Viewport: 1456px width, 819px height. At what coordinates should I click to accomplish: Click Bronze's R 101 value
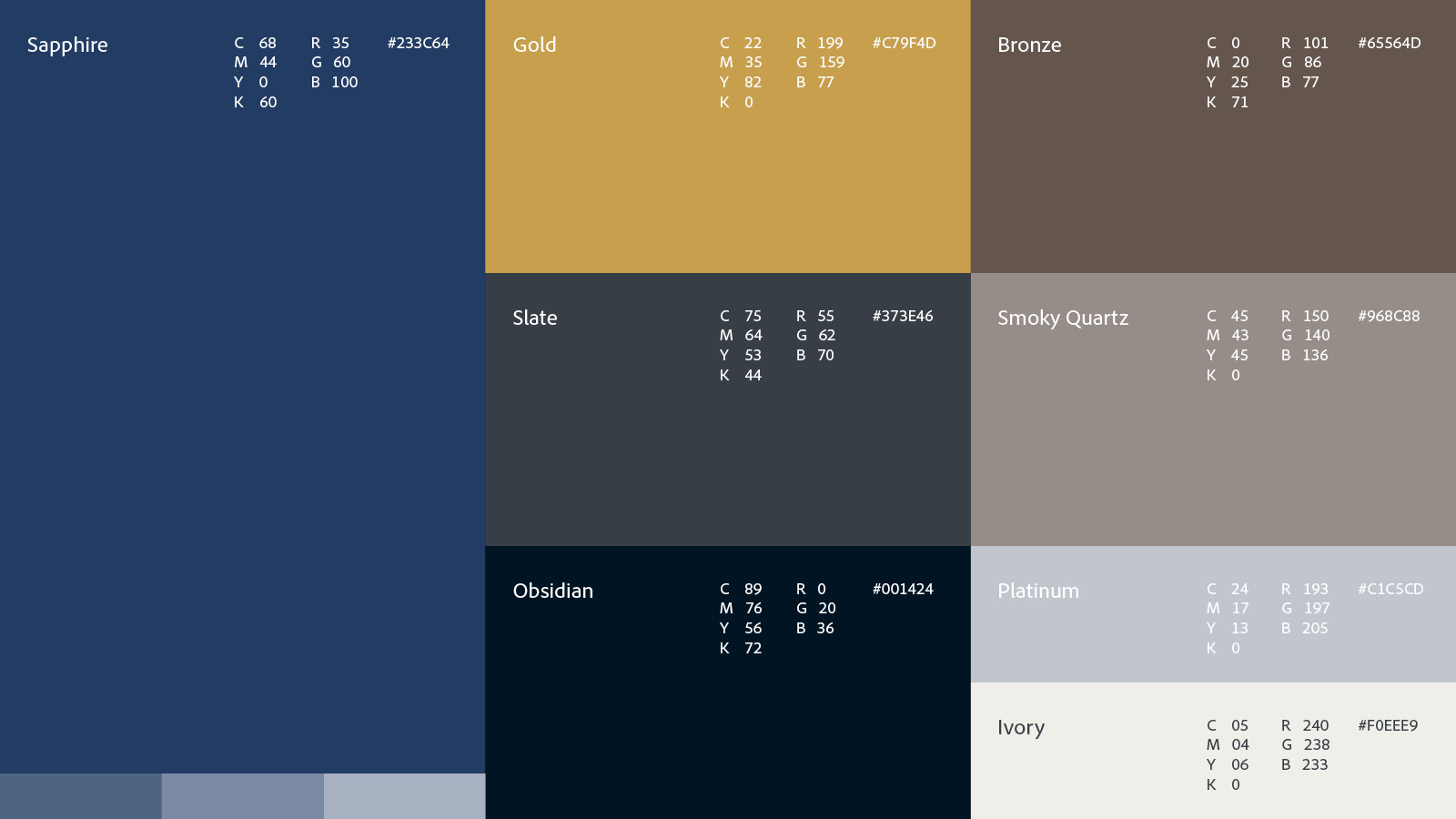[1305, 43]
